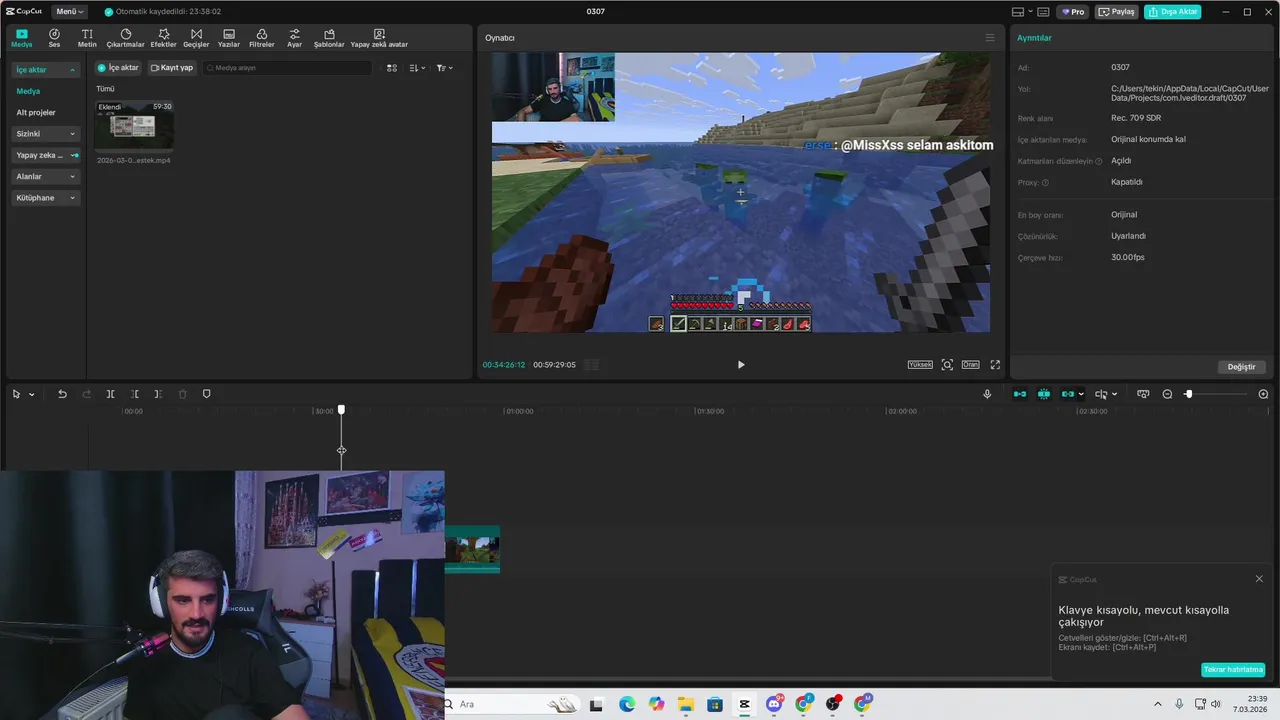Open the Filtreler tab

point(261,38)
